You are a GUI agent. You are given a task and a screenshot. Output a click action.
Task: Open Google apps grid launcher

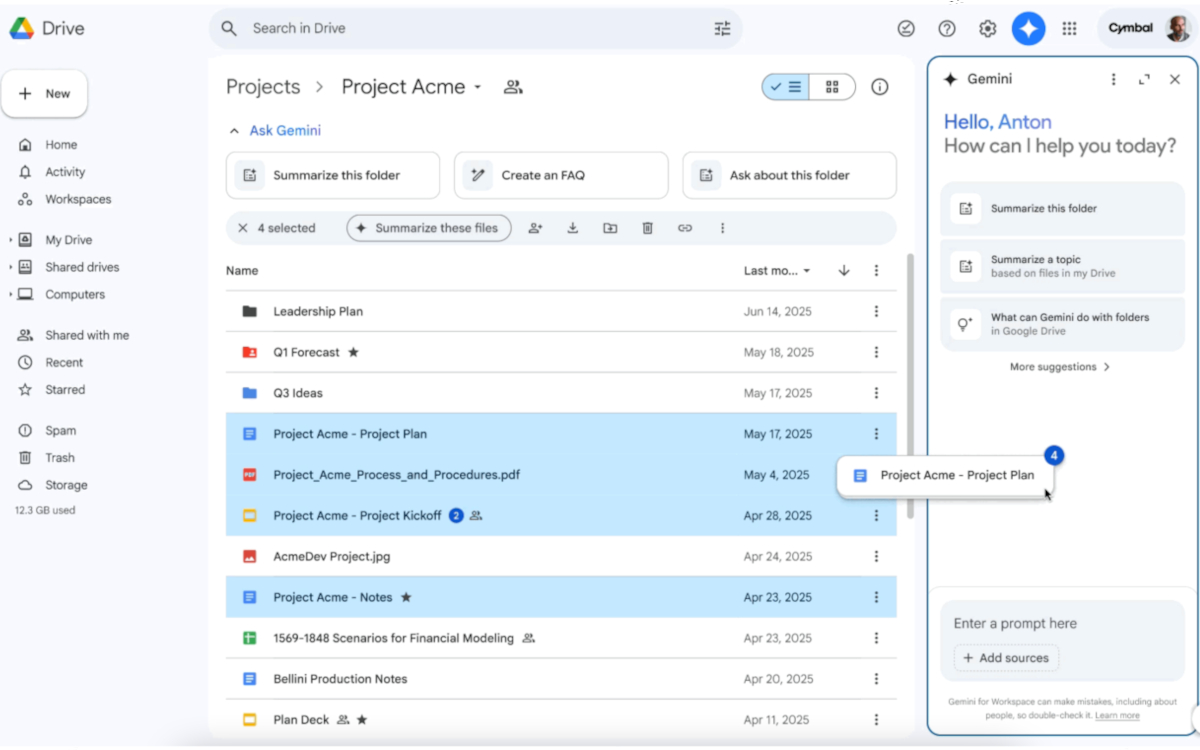pos(1069,29)
